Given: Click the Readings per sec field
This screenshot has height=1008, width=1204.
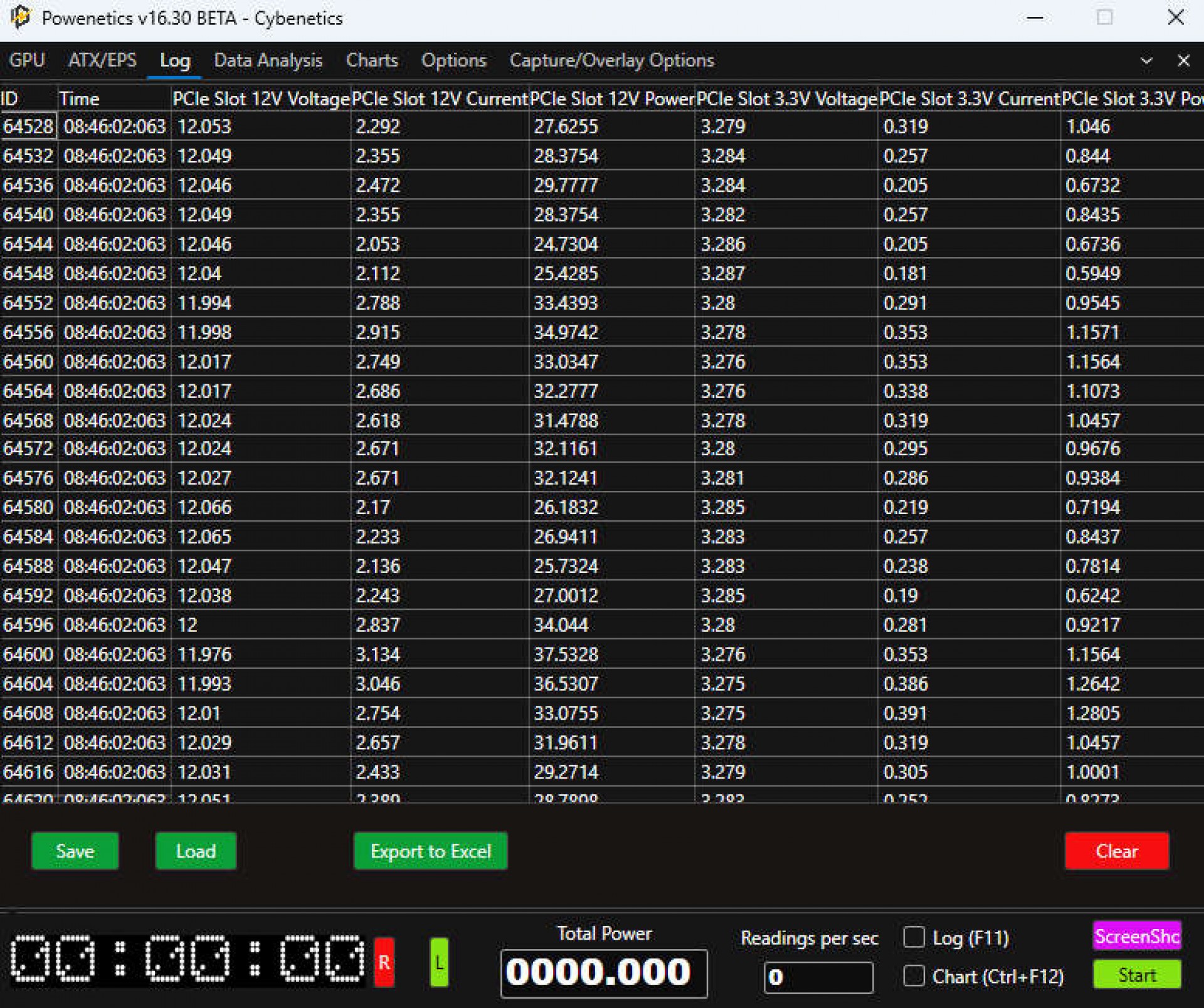Looking at the screenshot, I should (x=818, y=977).
